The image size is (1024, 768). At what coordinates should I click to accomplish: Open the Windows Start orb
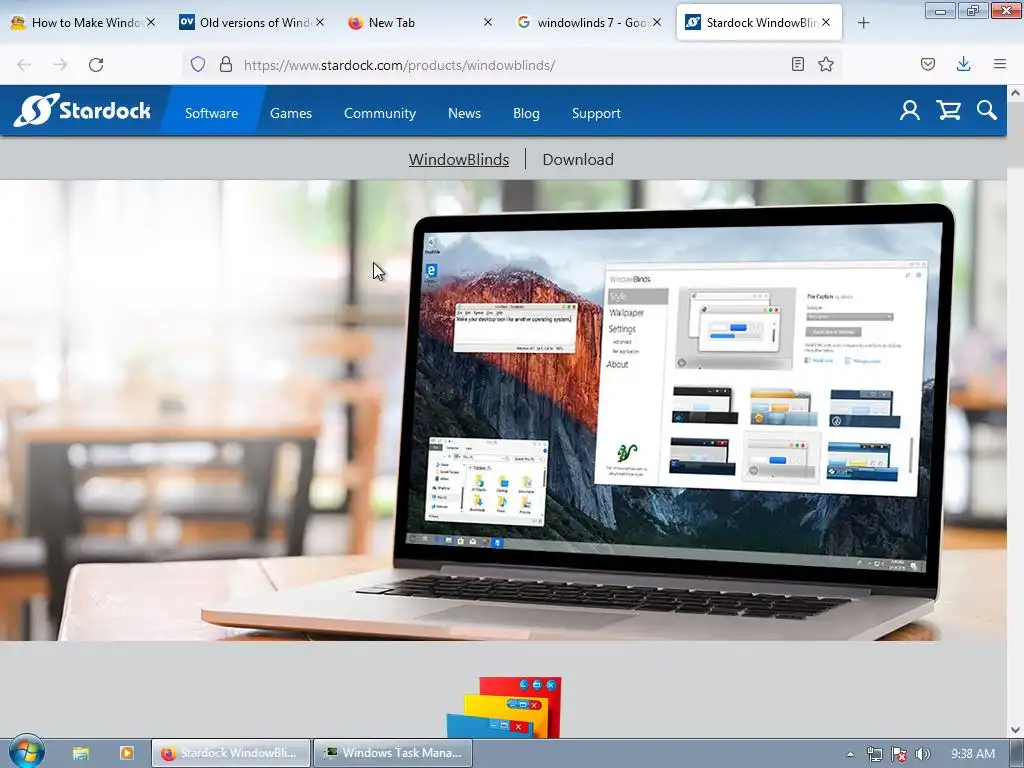[26, 752]
